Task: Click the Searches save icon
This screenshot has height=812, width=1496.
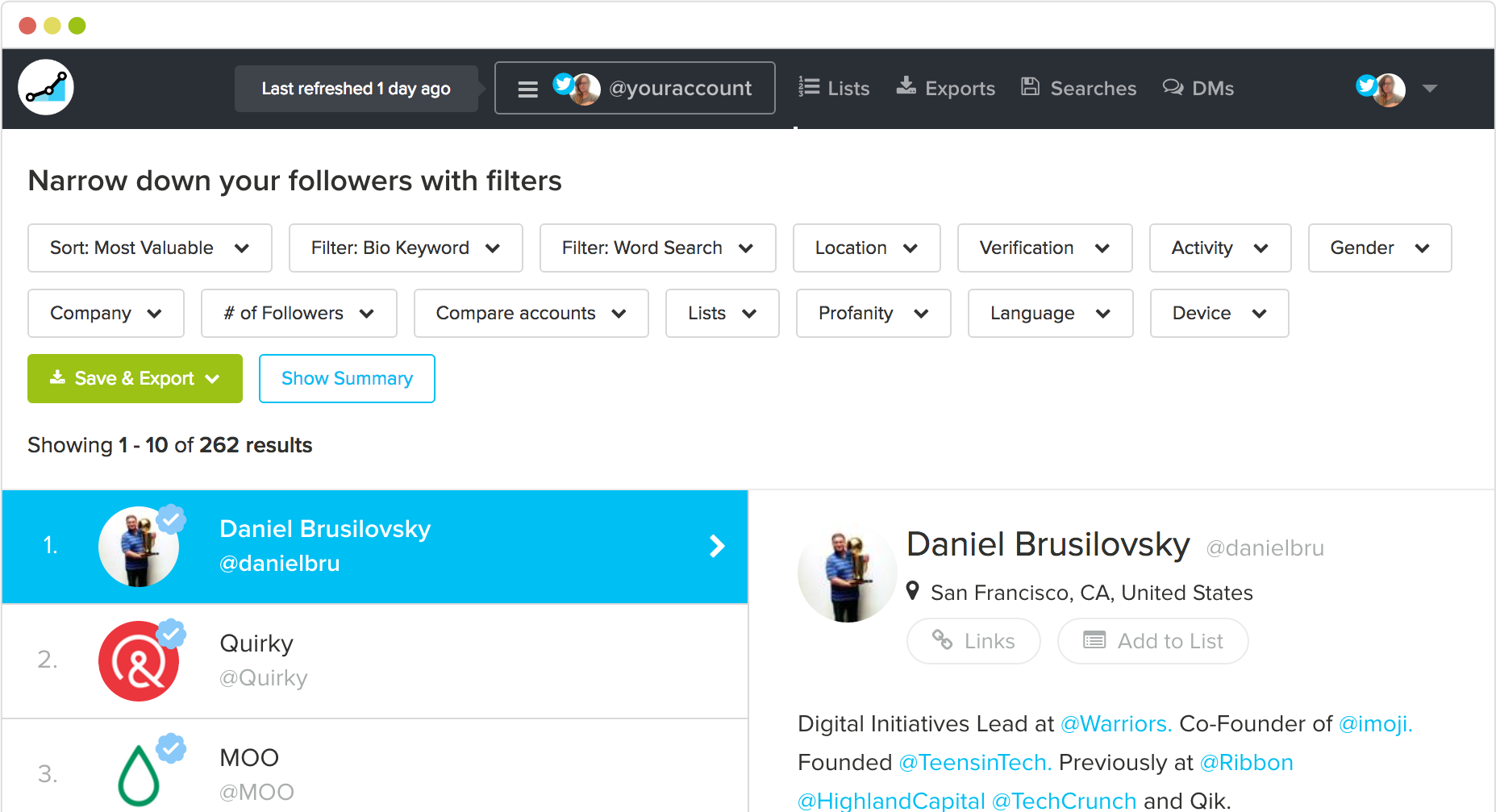Action: [1030, 87]
